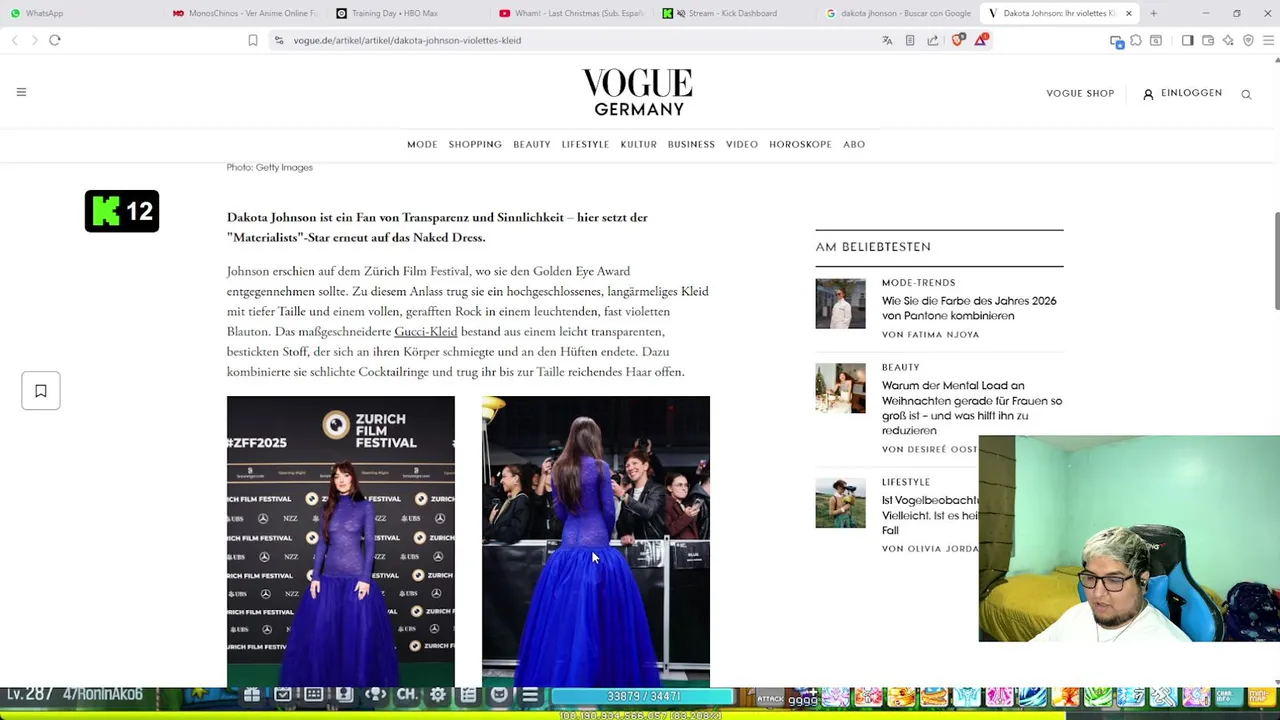The image size is (1280, 720).
Task: Click the EINLOGGEN login link
Action: coord(1191,93)
